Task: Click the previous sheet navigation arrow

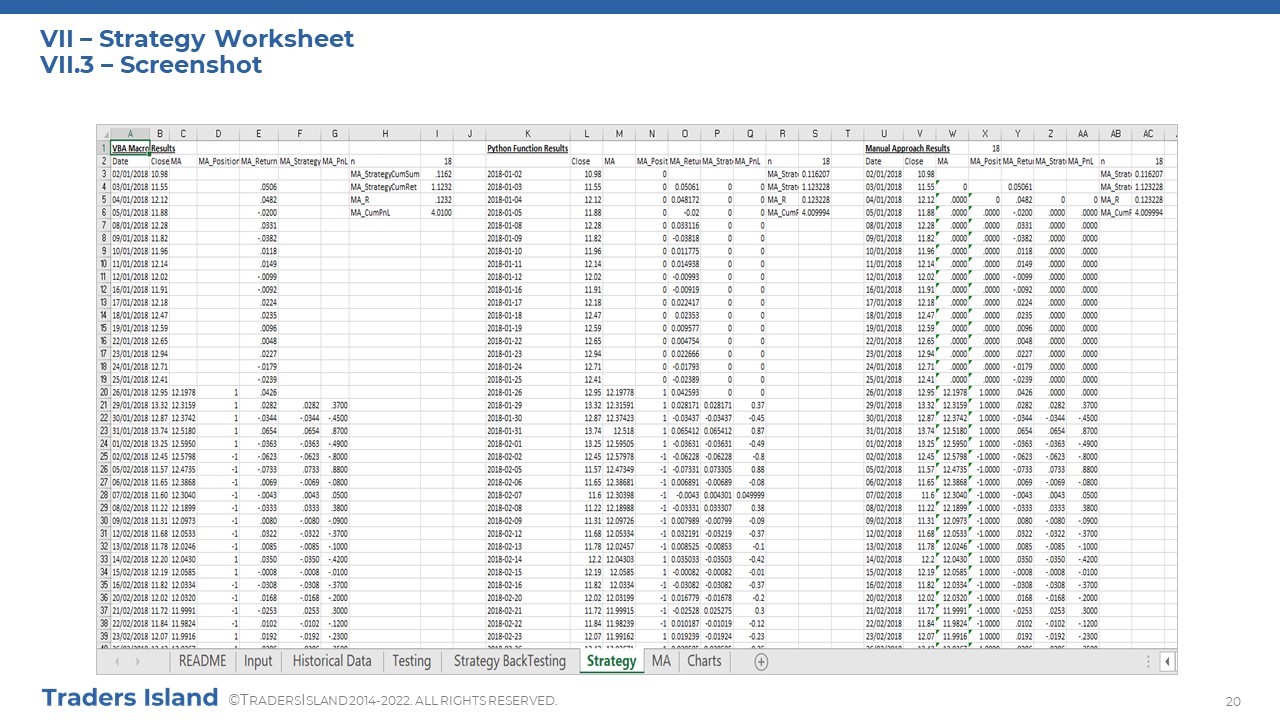Action: coord(119,662)
